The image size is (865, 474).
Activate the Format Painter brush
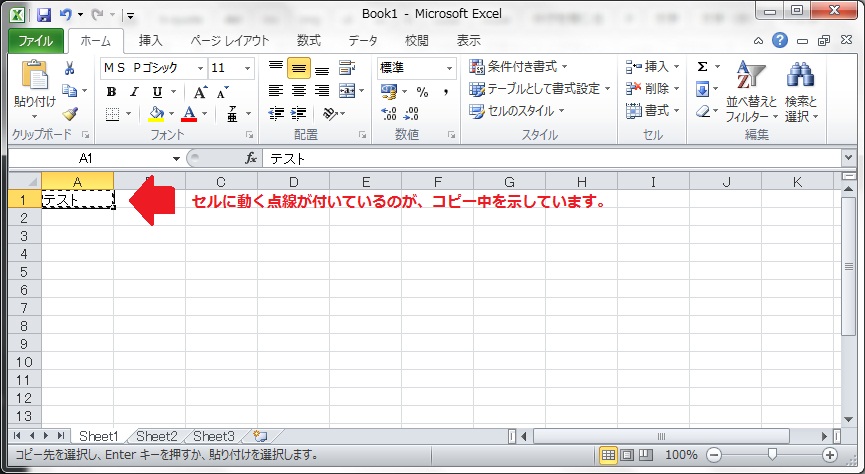(x=70, y=114)
